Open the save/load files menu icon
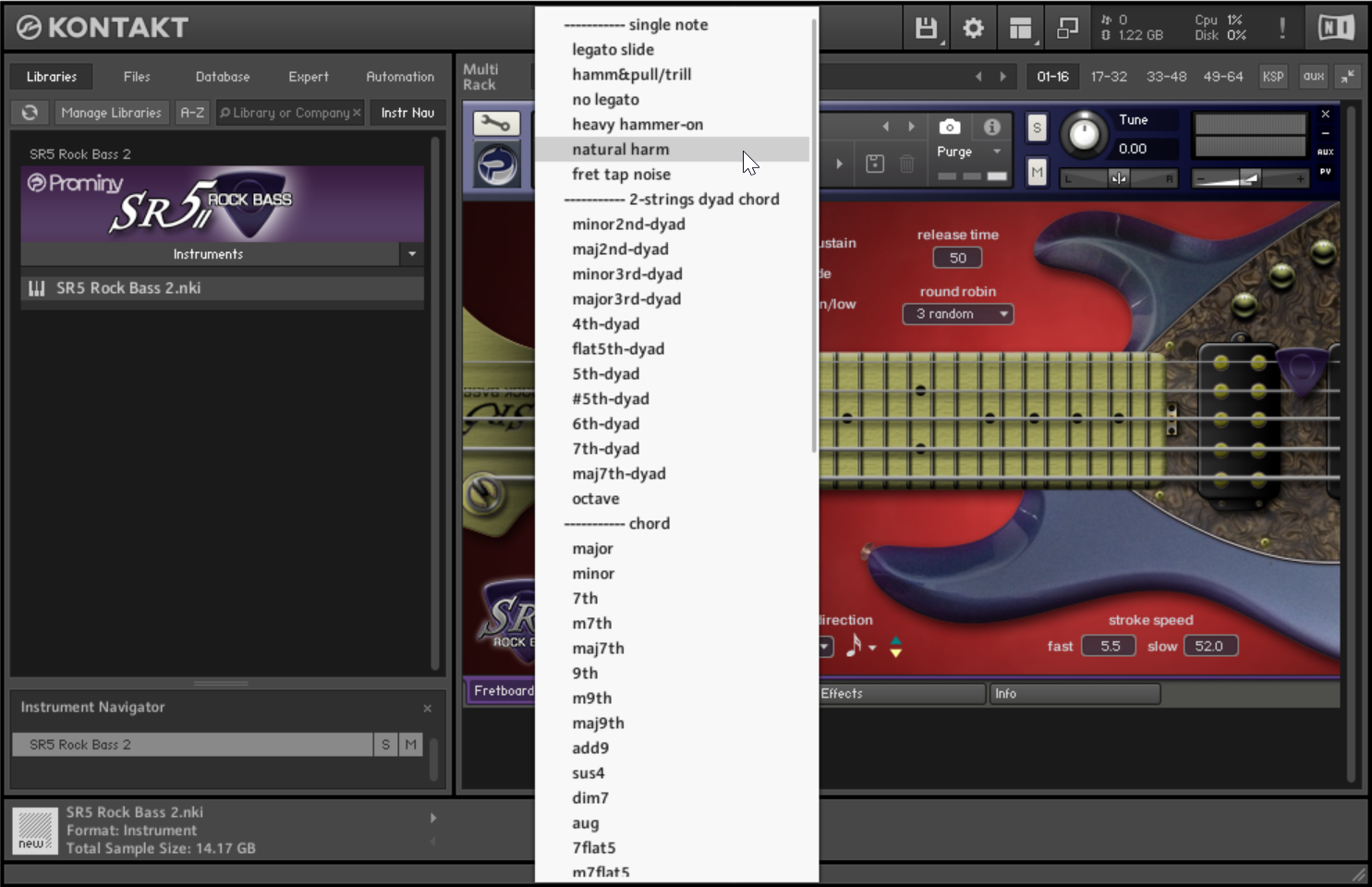This screenshot has width=1372, height=887. (926, 29)
